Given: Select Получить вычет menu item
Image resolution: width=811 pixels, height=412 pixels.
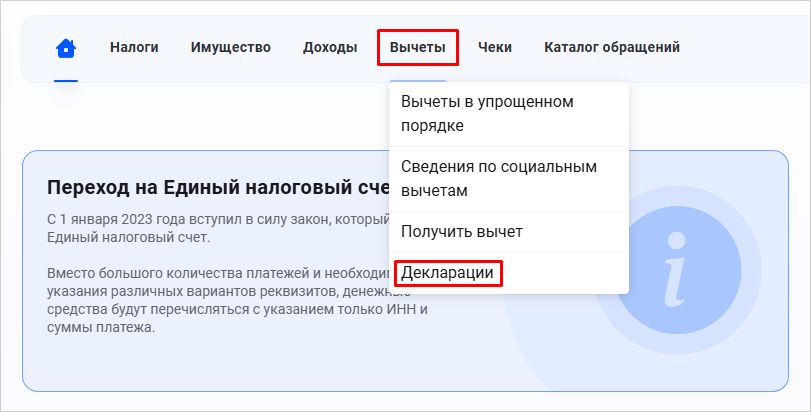Looking at the screenshot, I should [509, 232].
